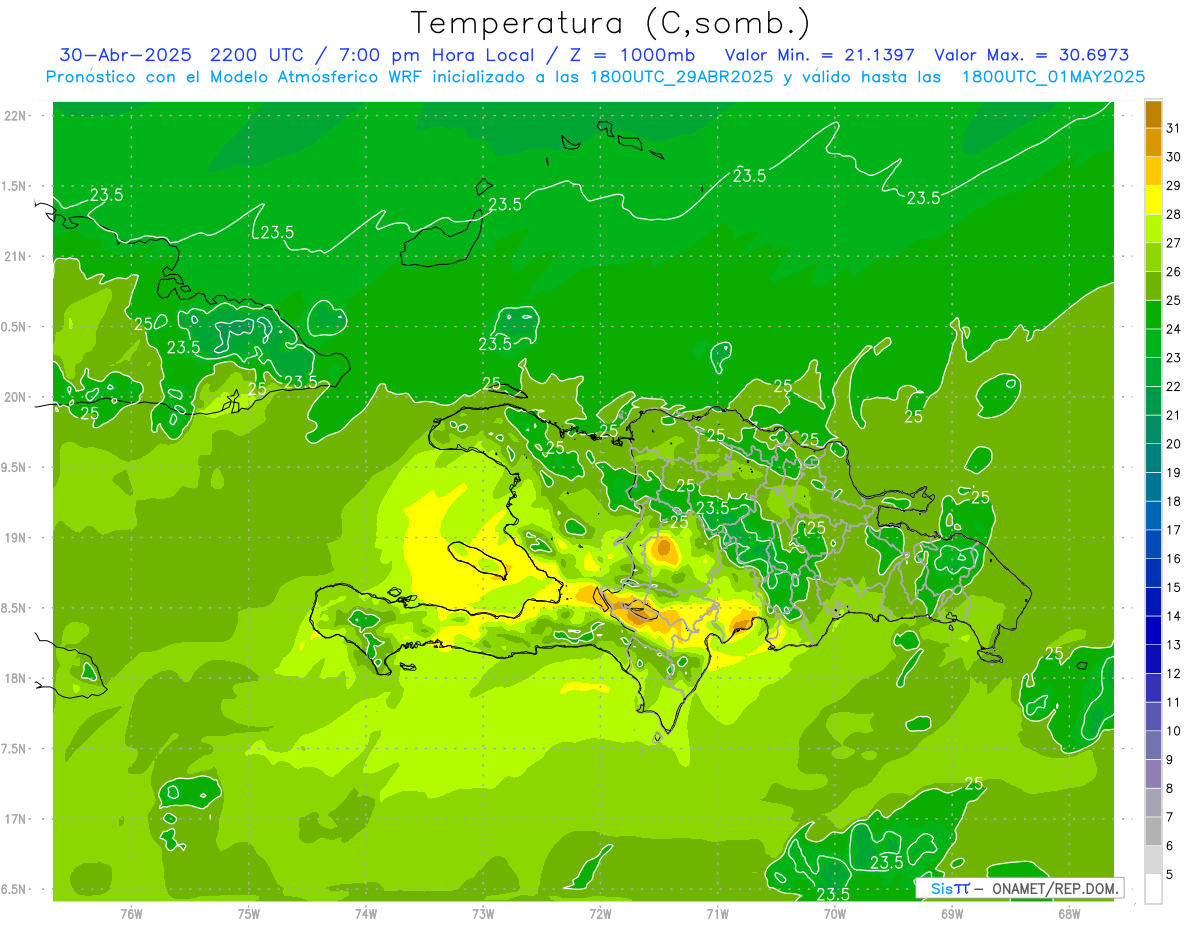The image size is (1200, 927).
Task: Click the 18N latitude axis label
Action: pyautogui.click(x=14, y=678)
